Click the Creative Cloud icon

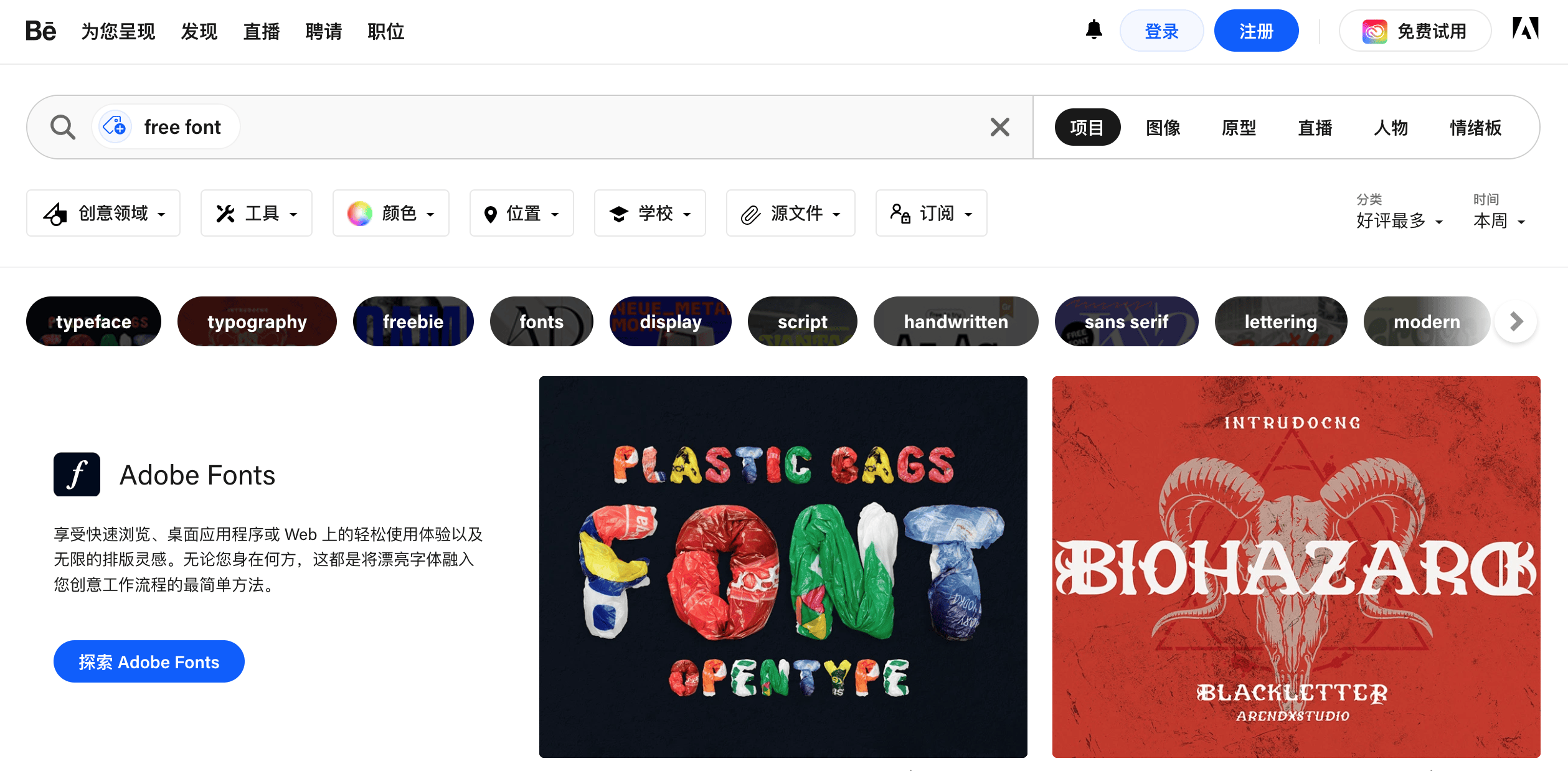coord(1374,31)
